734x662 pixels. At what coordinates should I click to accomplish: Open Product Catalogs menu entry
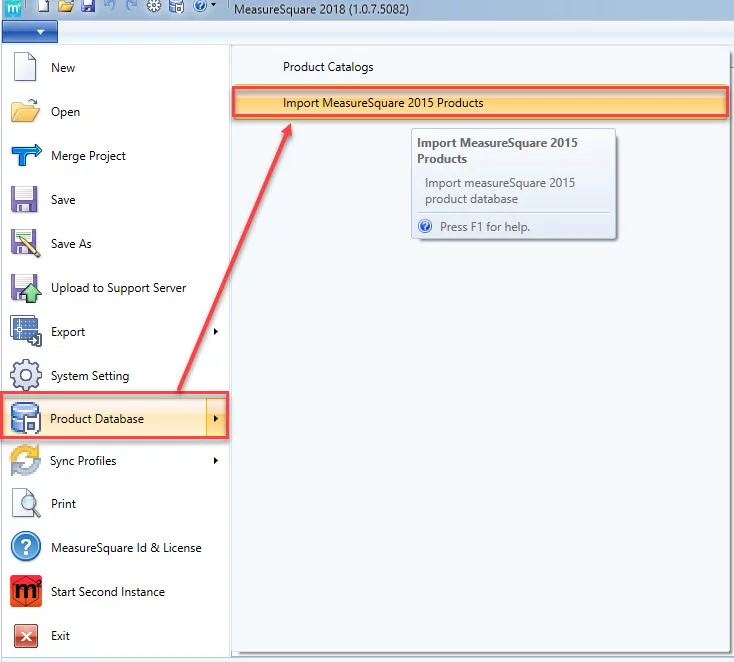(328, 67)
